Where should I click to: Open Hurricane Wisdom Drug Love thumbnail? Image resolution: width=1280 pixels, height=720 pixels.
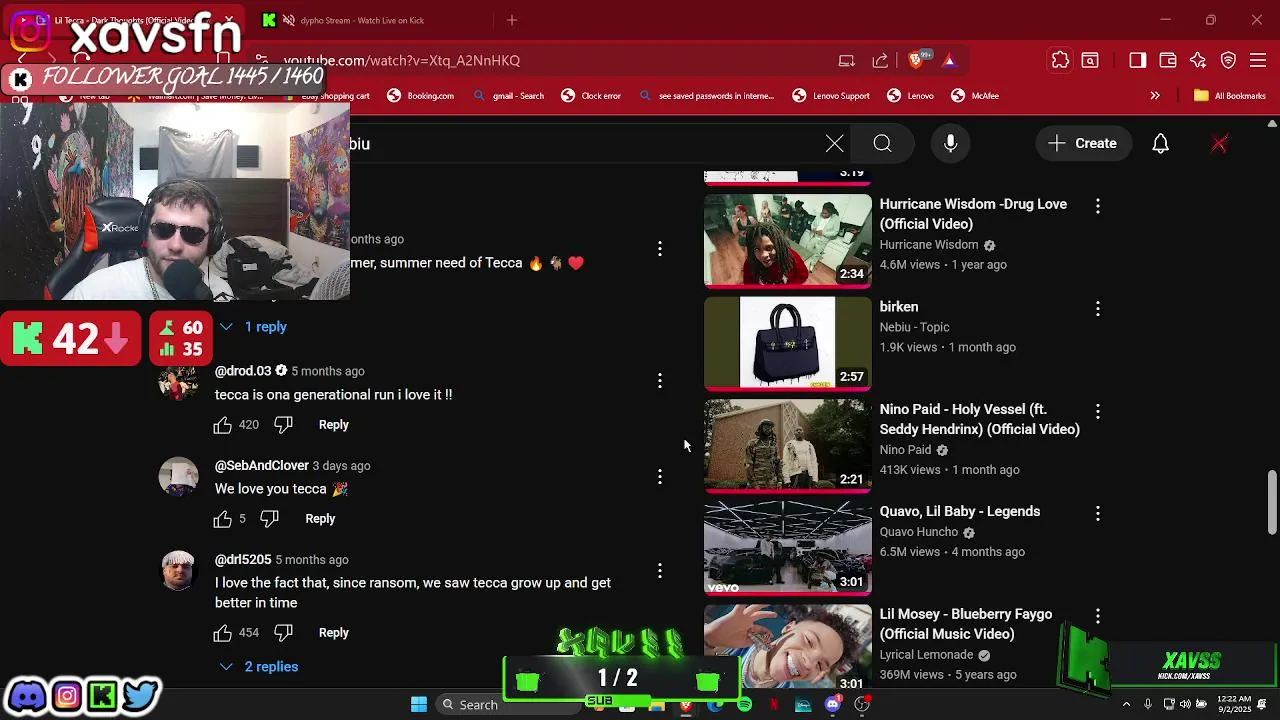[788, 240]
